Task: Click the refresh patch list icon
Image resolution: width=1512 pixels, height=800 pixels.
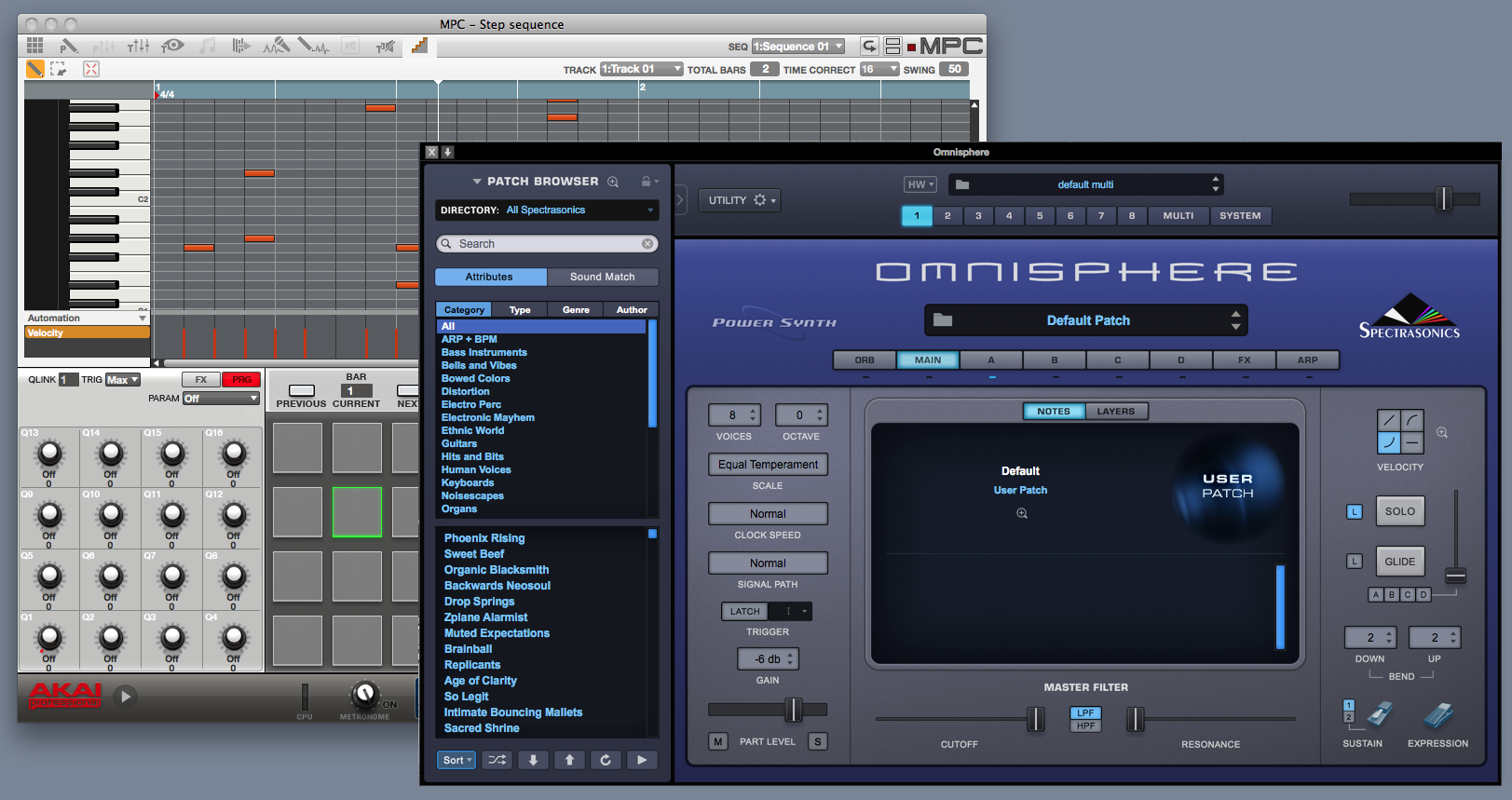Action: 606,760
